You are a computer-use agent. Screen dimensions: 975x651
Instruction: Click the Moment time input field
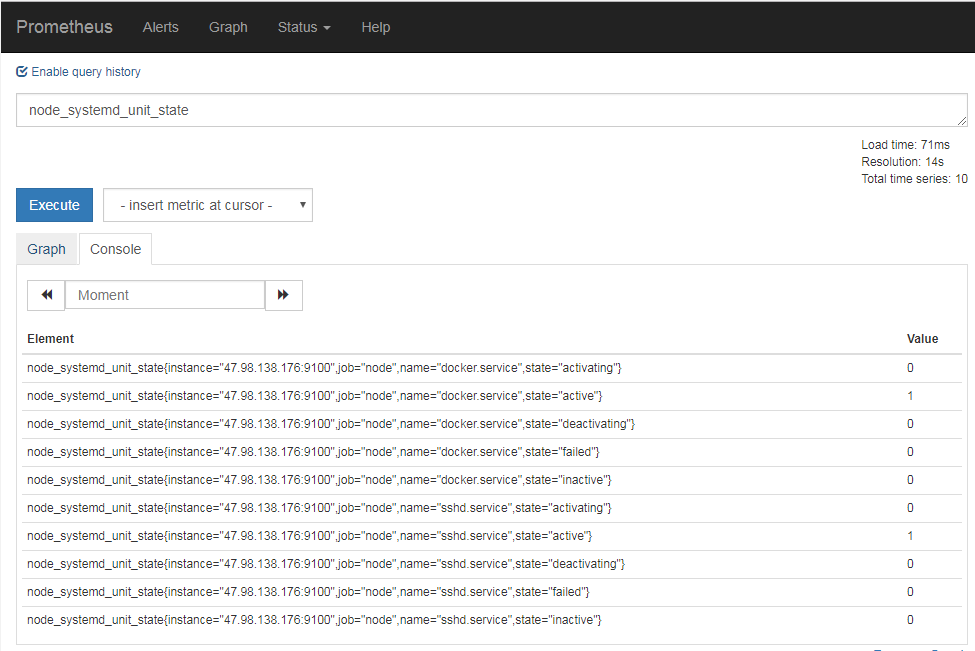(x=165, y=295)
